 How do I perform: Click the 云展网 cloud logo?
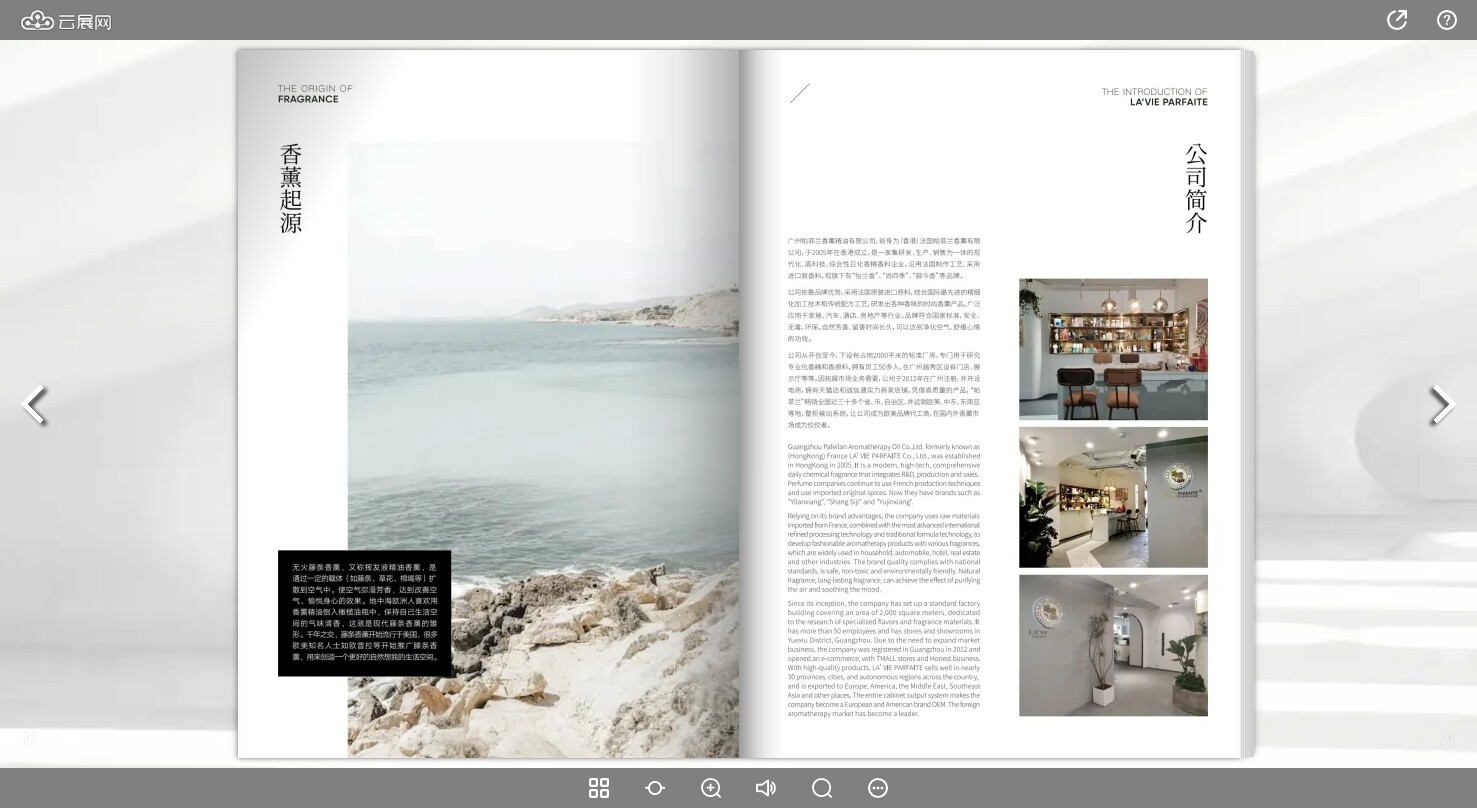point(66,21)
